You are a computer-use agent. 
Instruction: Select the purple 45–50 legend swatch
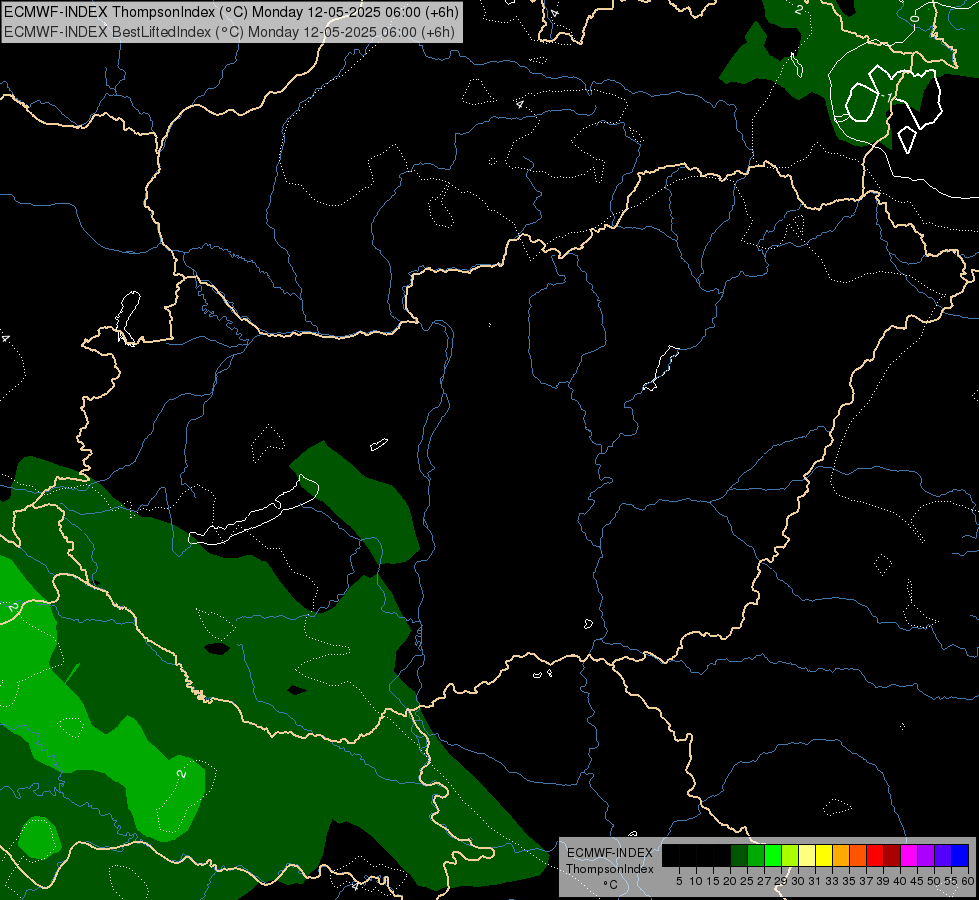[x=926, y=855]
